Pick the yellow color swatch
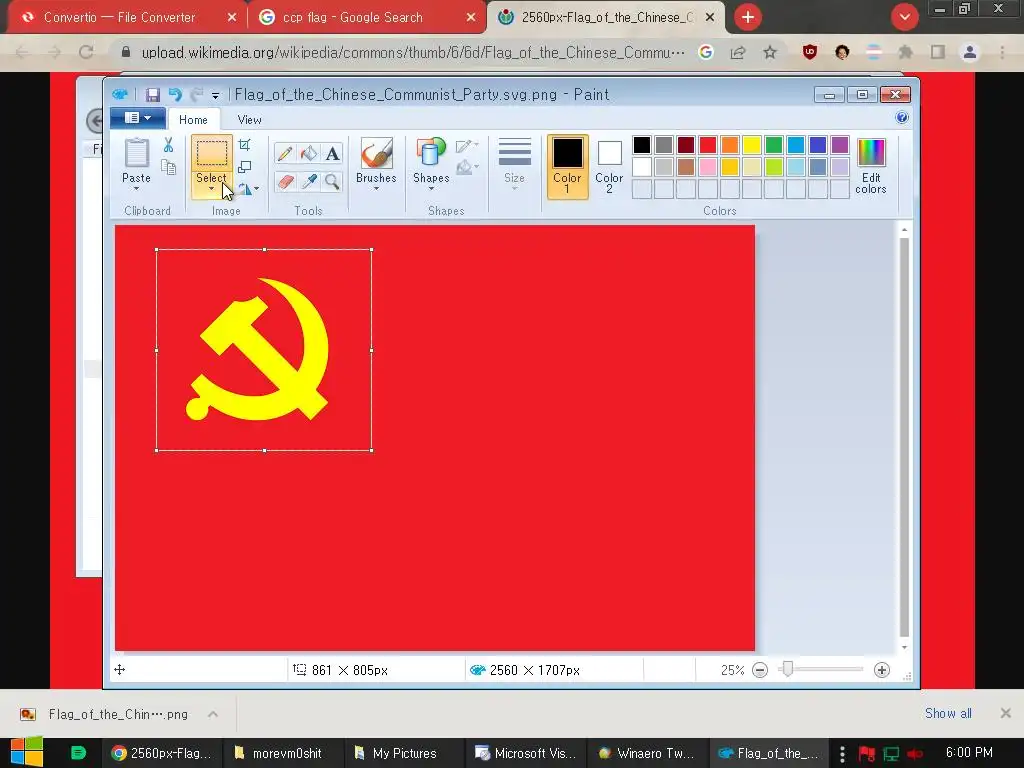 [752, 144]
